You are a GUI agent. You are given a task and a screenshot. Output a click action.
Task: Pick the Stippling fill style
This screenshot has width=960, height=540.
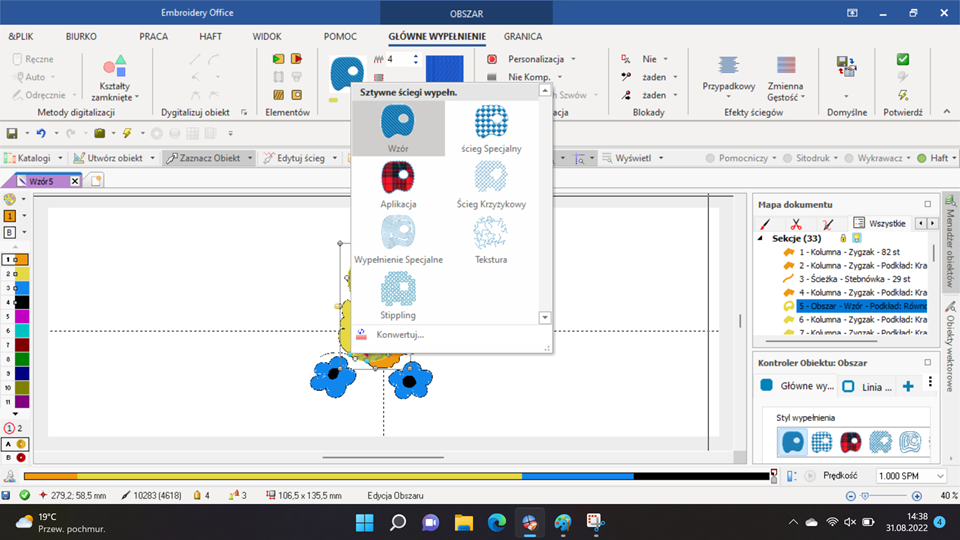(398, 292)
